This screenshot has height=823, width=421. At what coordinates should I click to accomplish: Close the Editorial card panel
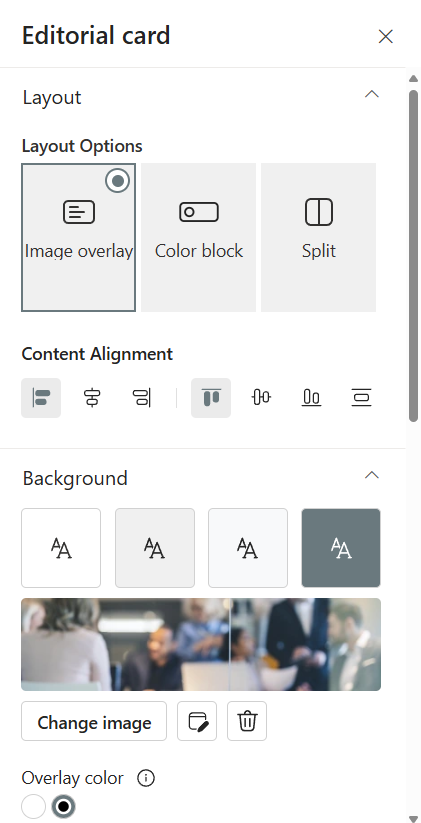tap(386, 36)
